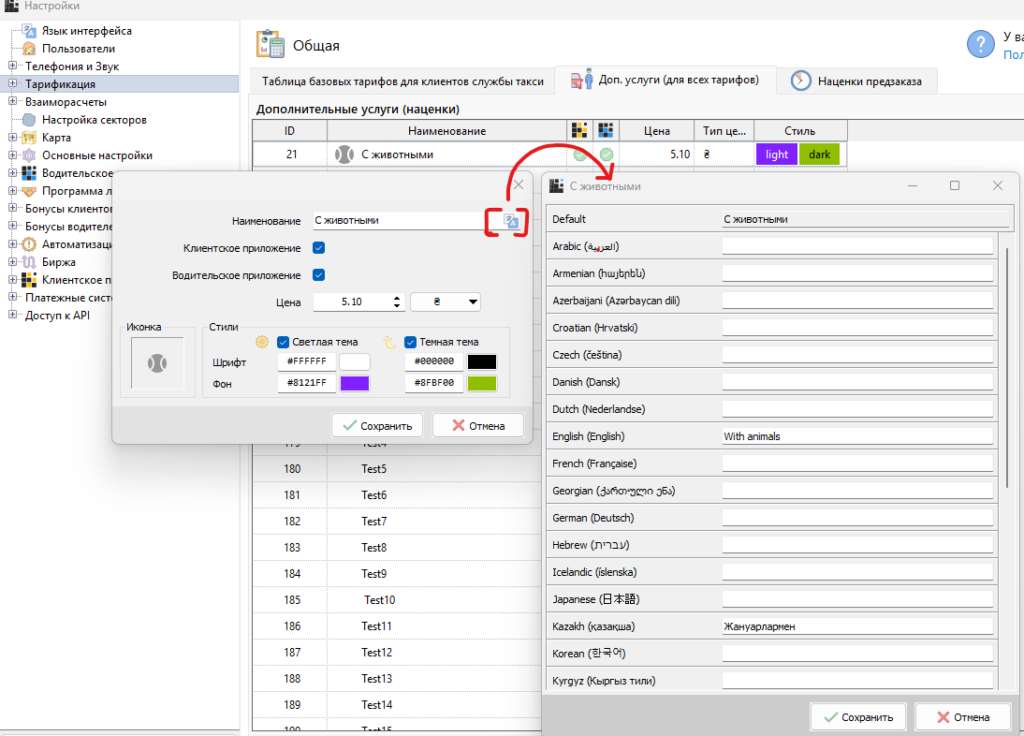Click the animal icon preview in Иконка box
The height and width of the screenshot is (736, 1024).
pyautogui.click(x=157, y=364)
